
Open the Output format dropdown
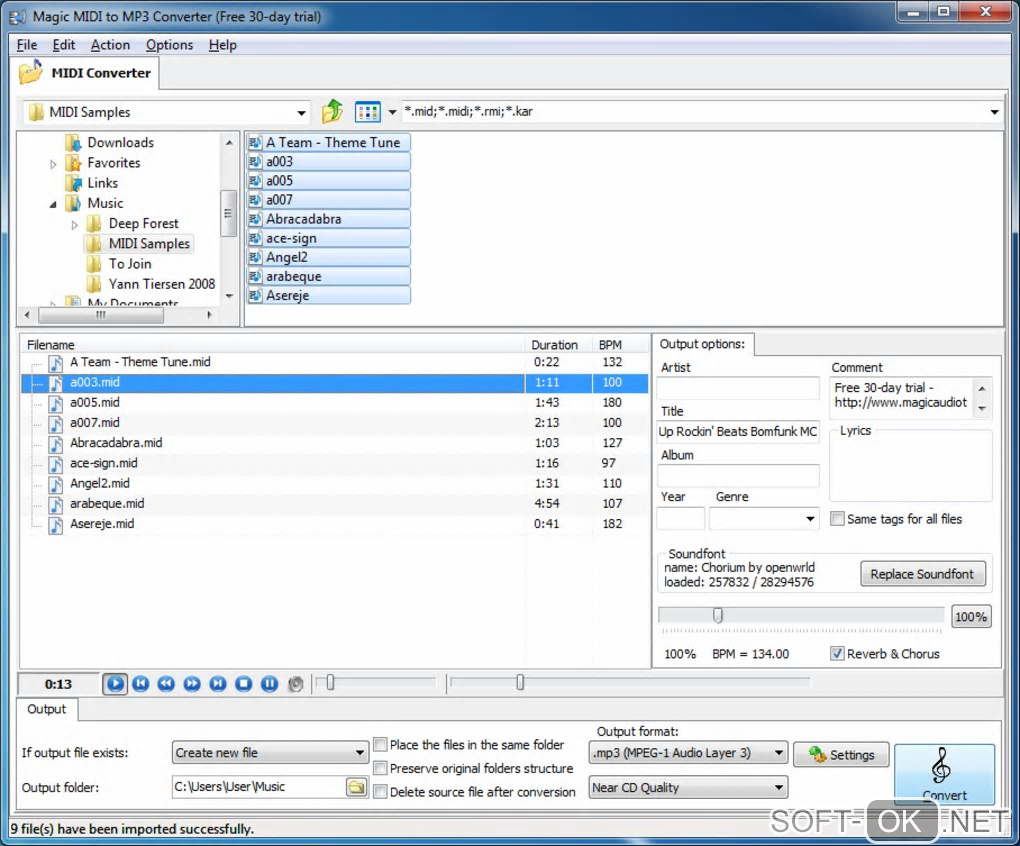(x=688, y=753)
